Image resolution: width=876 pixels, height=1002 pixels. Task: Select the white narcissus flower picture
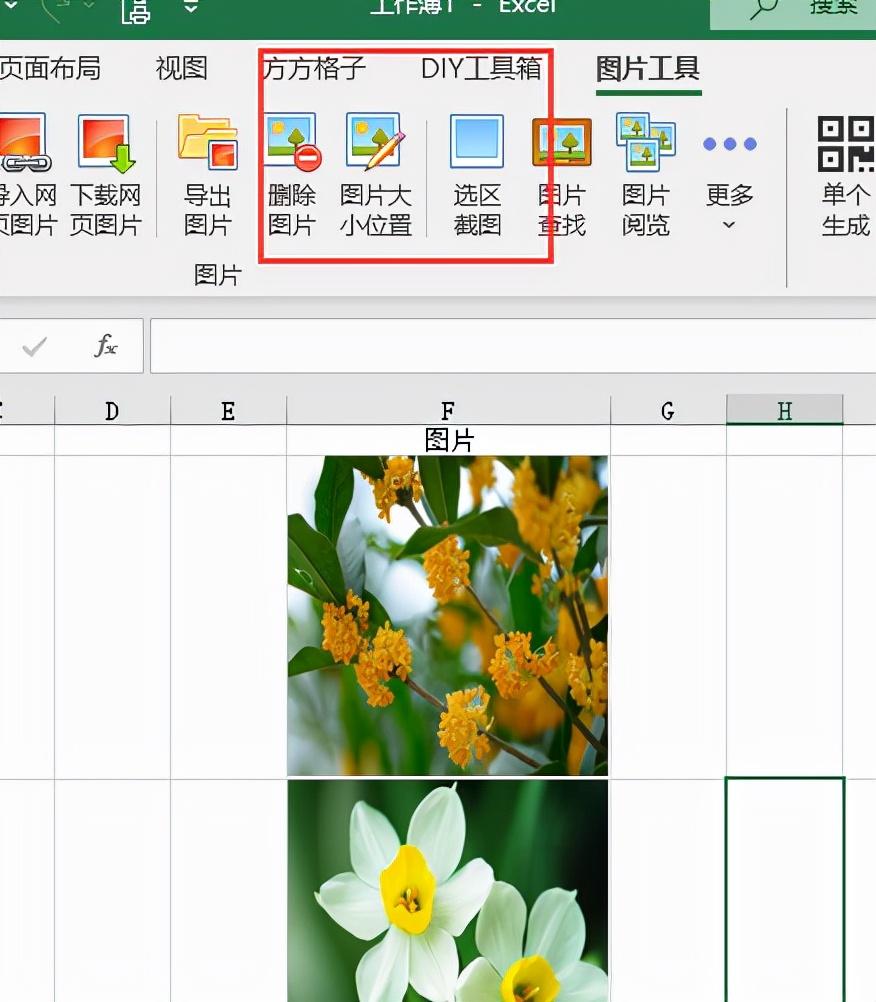tap(448, 891)
